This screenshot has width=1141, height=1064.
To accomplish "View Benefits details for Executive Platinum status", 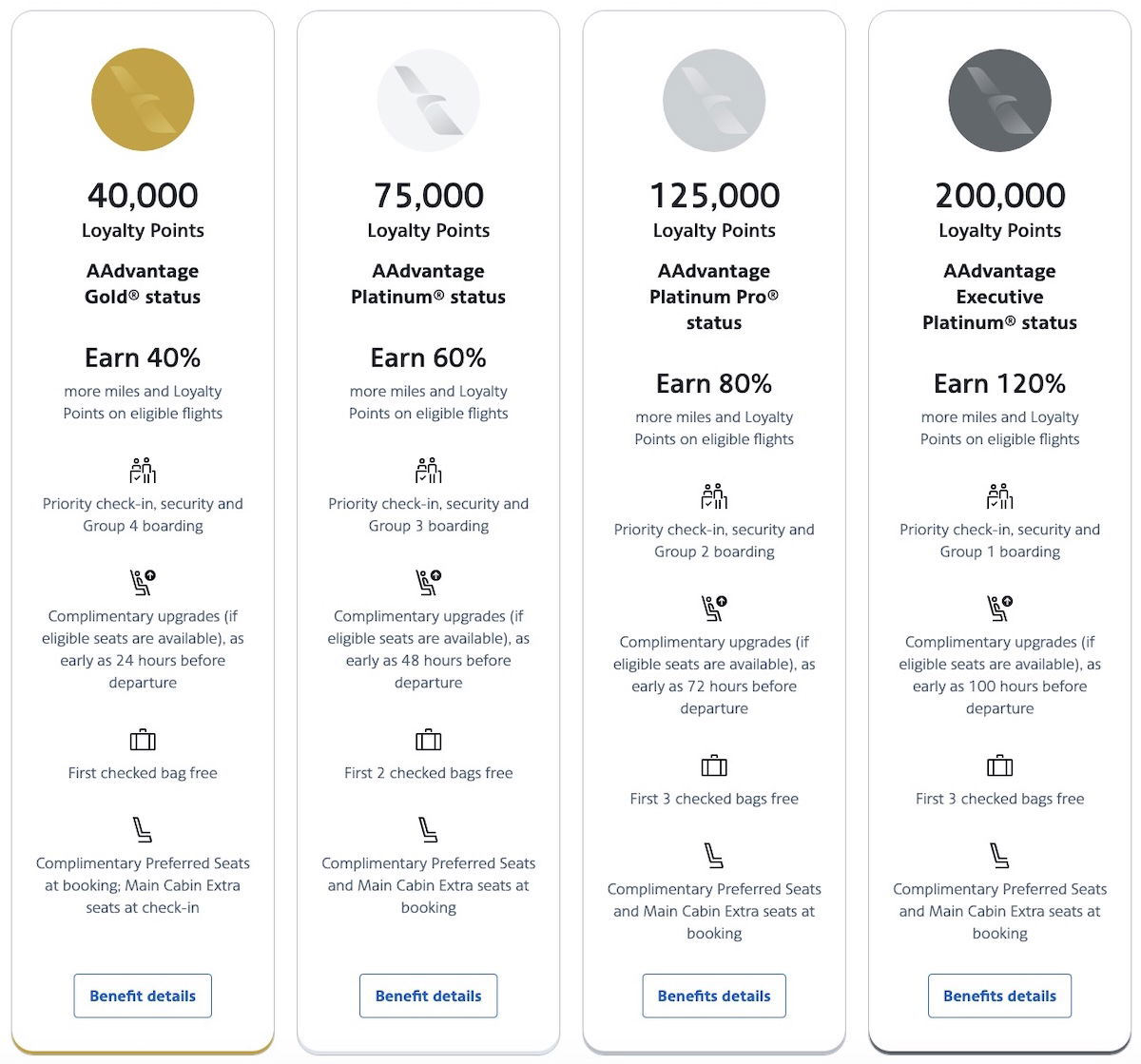I will (x=999, y=996).
